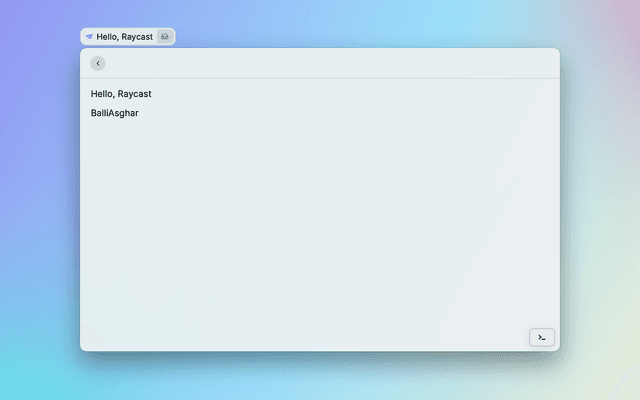The height and width of the screenshot is (400, 640).
Task: Click the Hello, Raycast text line in the list
Action: 121,94
